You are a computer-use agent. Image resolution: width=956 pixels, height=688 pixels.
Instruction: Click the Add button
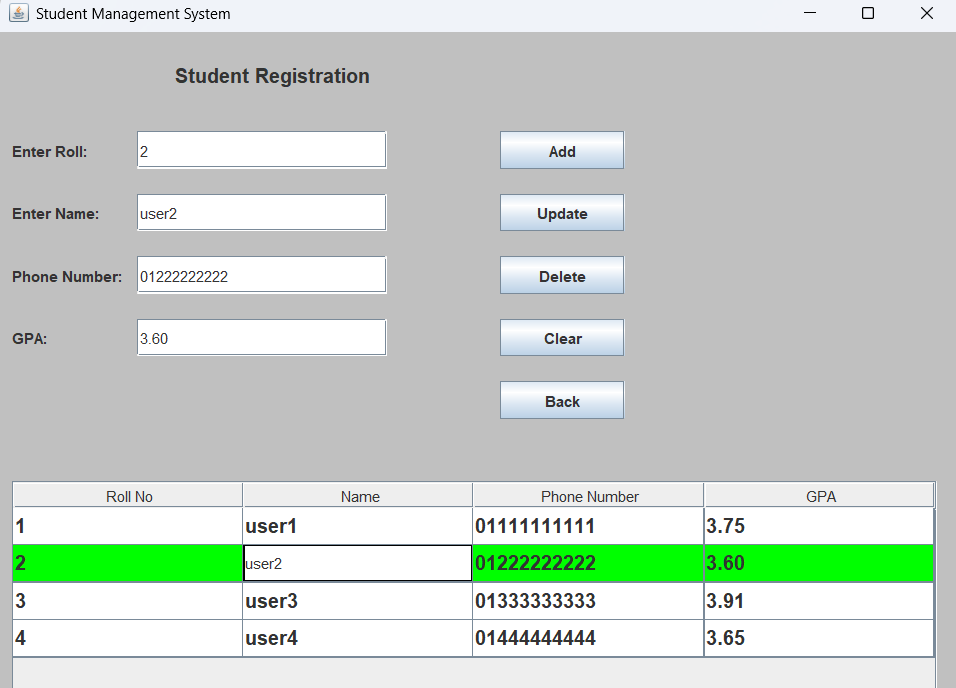[561, 149]
